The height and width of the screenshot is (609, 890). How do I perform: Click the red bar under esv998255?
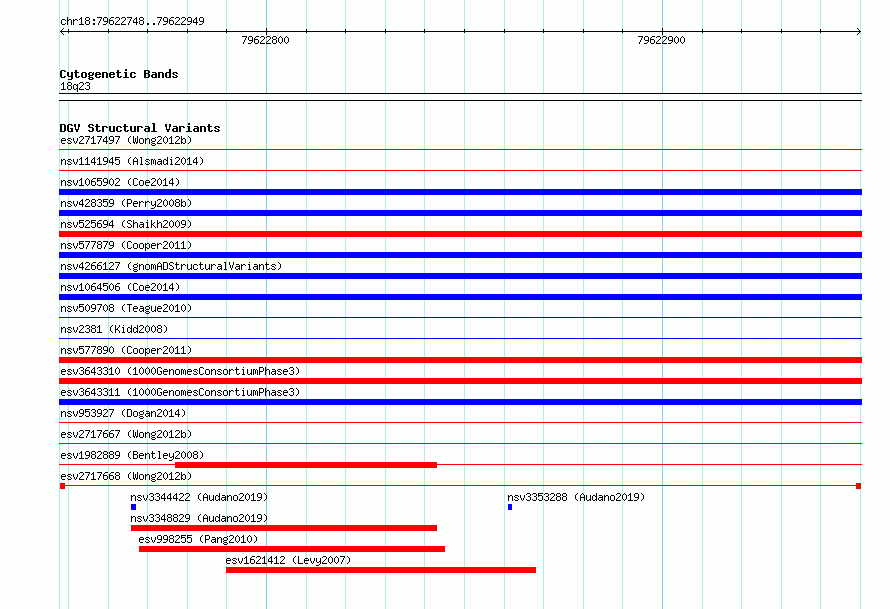pyautogui.click(x=292, y=549)
